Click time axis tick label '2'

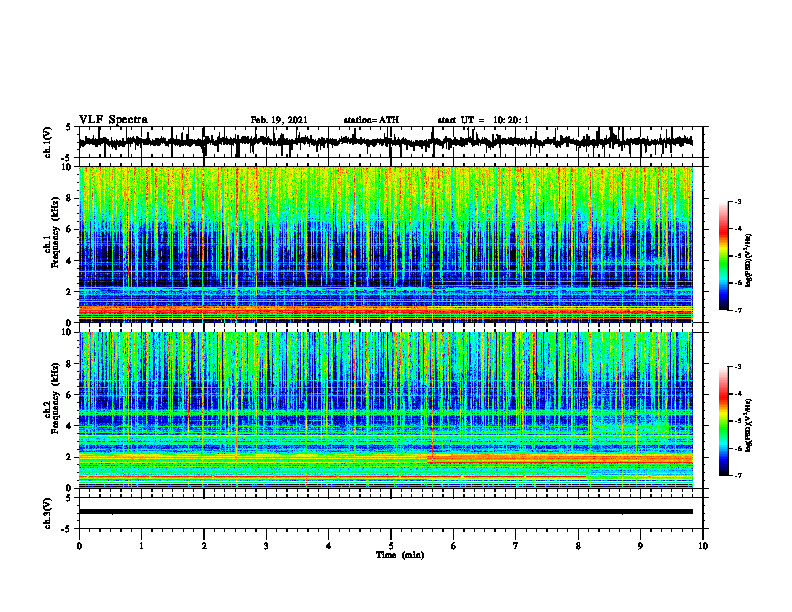[204, 546]
